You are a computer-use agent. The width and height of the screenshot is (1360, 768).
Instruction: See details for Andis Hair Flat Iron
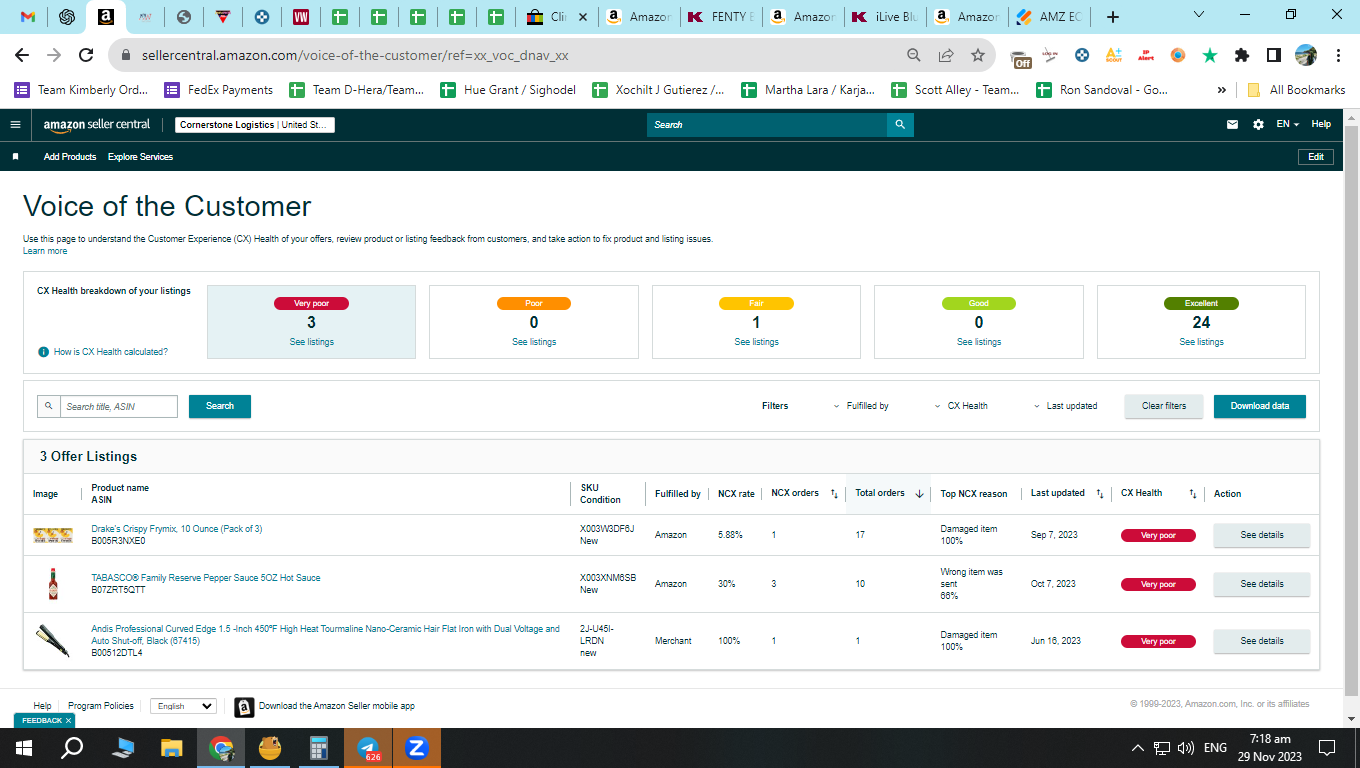1262,641
